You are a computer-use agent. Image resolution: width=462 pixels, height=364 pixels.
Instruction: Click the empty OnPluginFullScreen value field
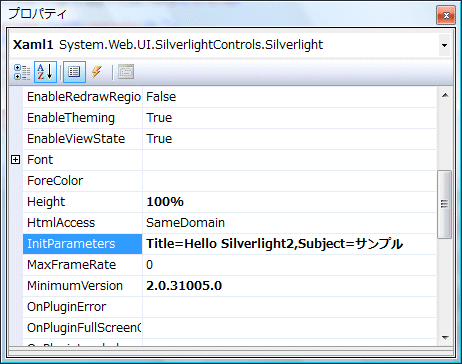tap(289, 328)
